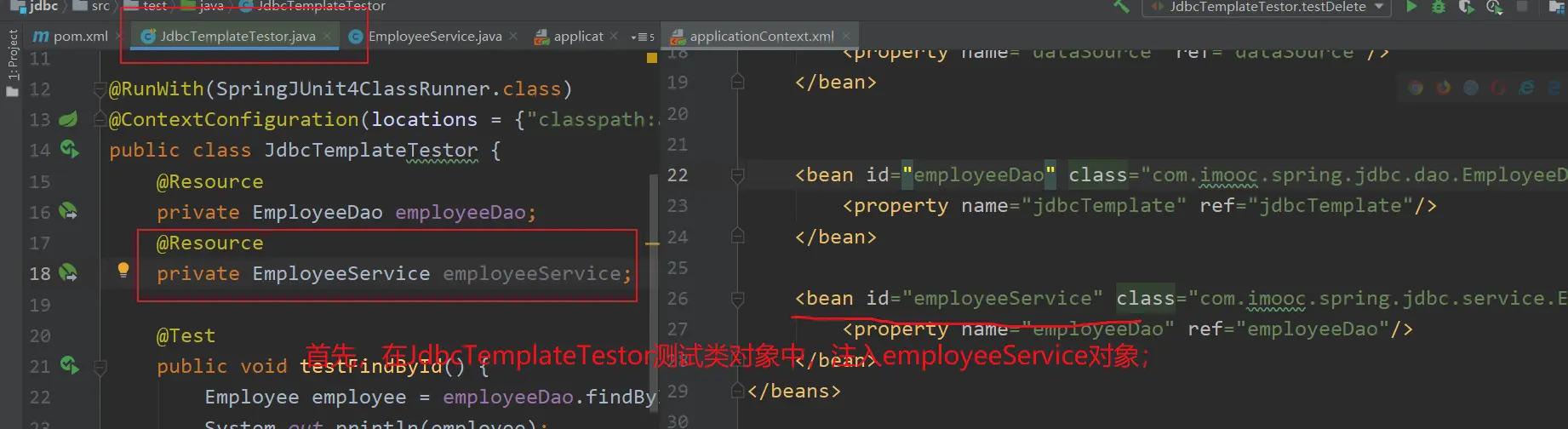
Task: Click src folder in the breadcrumb
Action: (x=92, y=7)
